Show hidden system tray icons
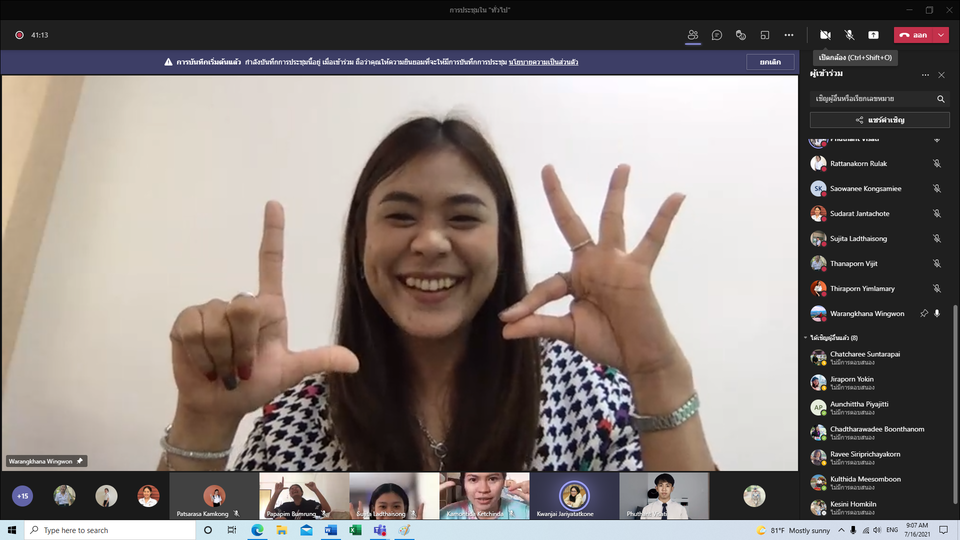This screenshot has width=960, height=540. 841,530
